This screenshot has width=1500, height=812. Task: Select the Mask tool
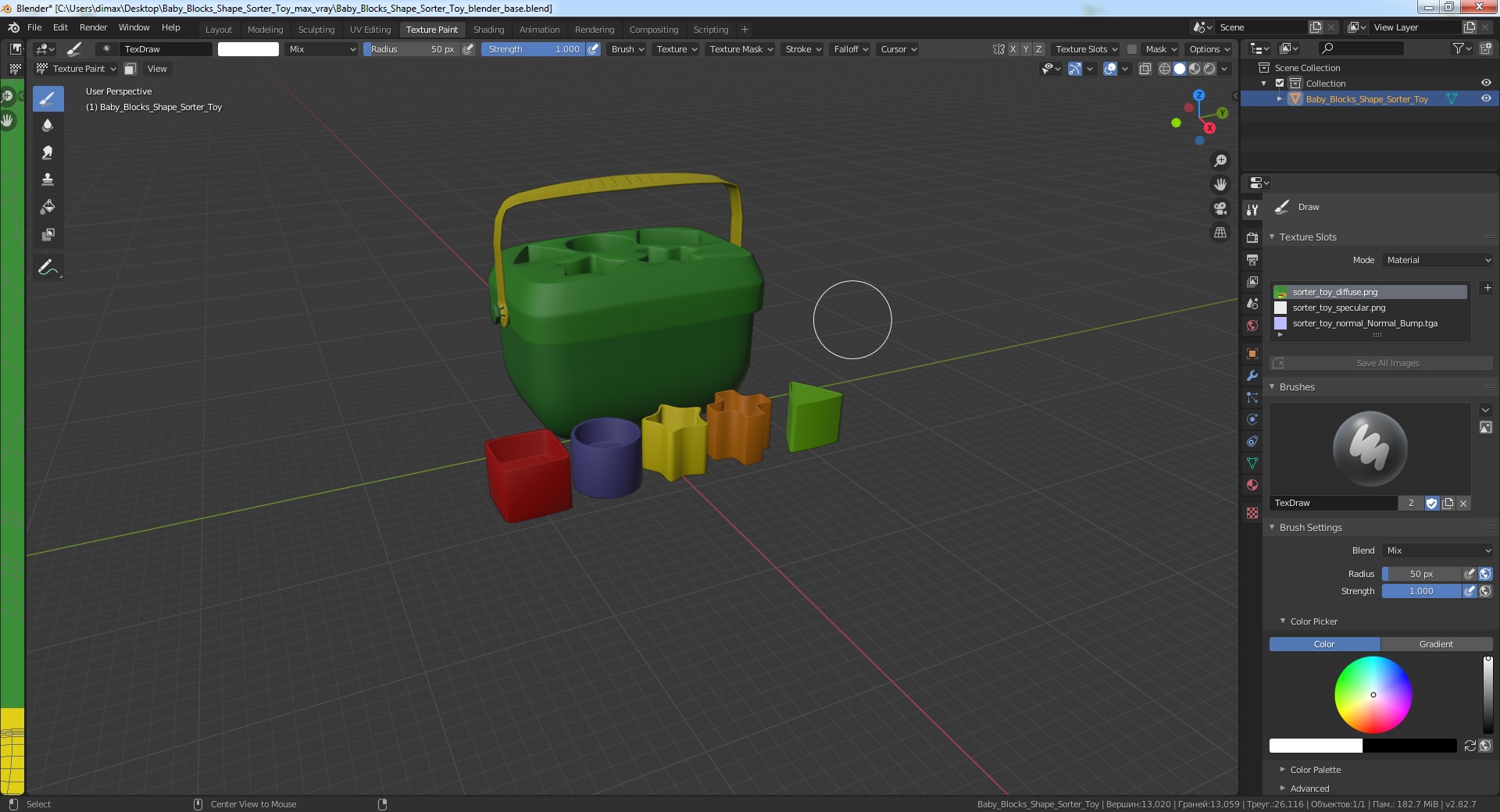pos(48,234)
